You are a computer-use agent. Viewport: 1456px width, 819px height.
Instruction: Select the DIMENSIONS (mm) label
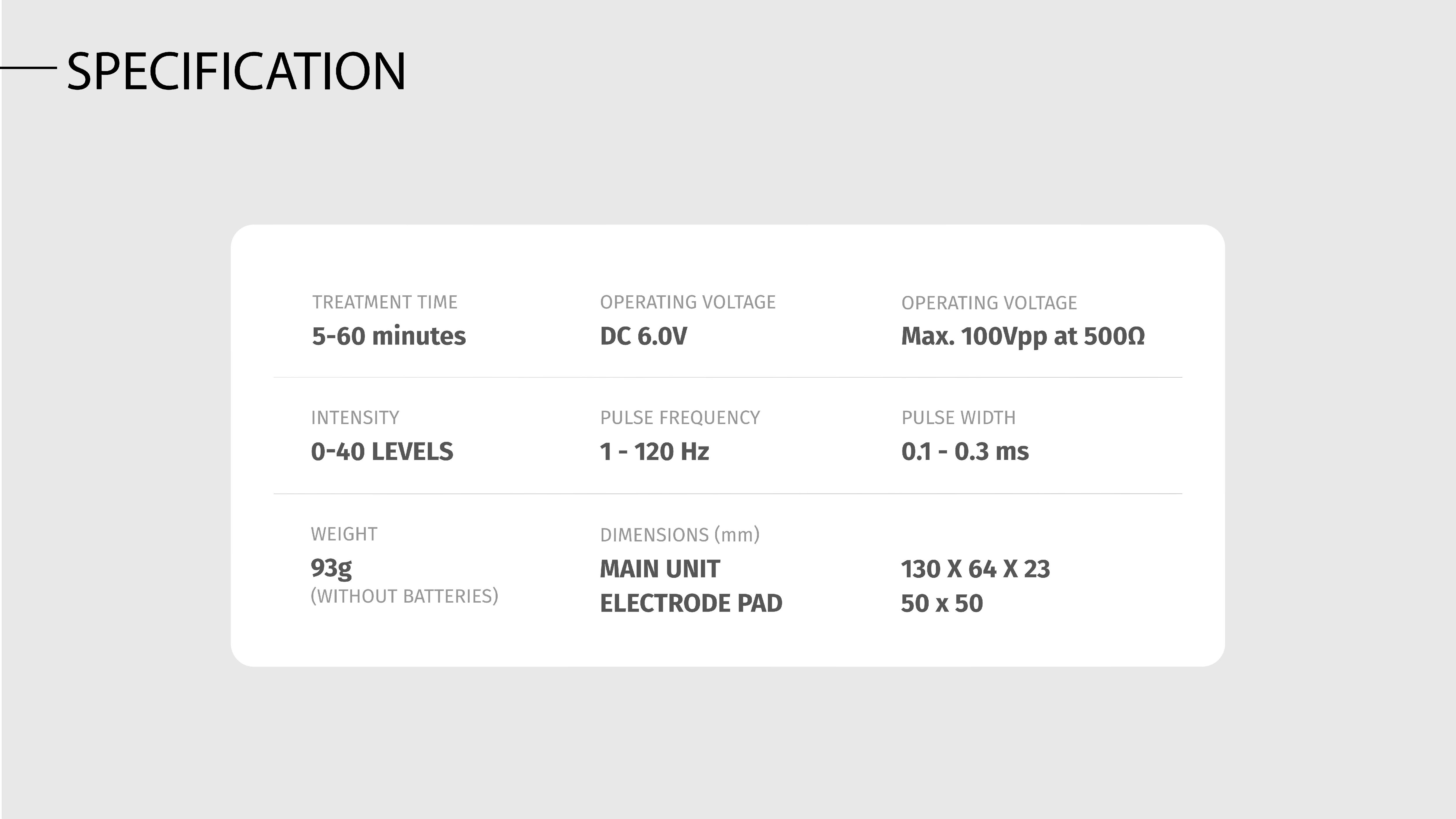coord(680,535)
